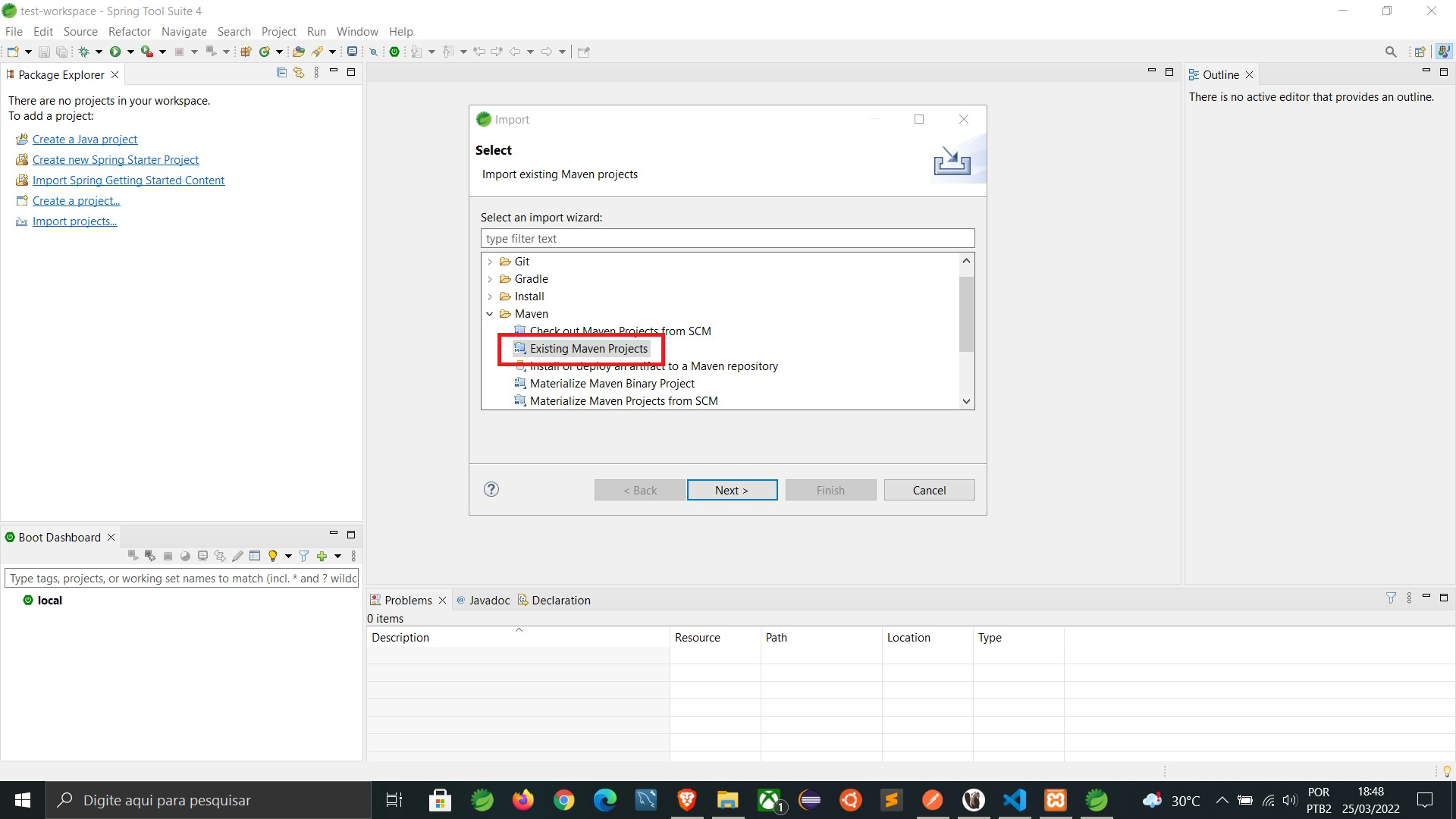Click the Create new Spring Starter Project link
The image size is (1456, 819).
[x=115, y=160]
